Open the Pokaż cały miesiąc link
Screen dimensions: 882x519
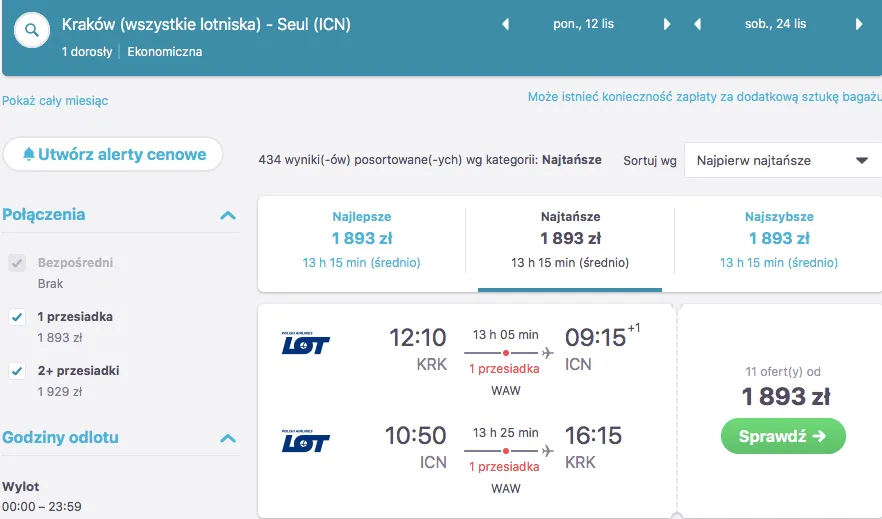click(55, 101)
